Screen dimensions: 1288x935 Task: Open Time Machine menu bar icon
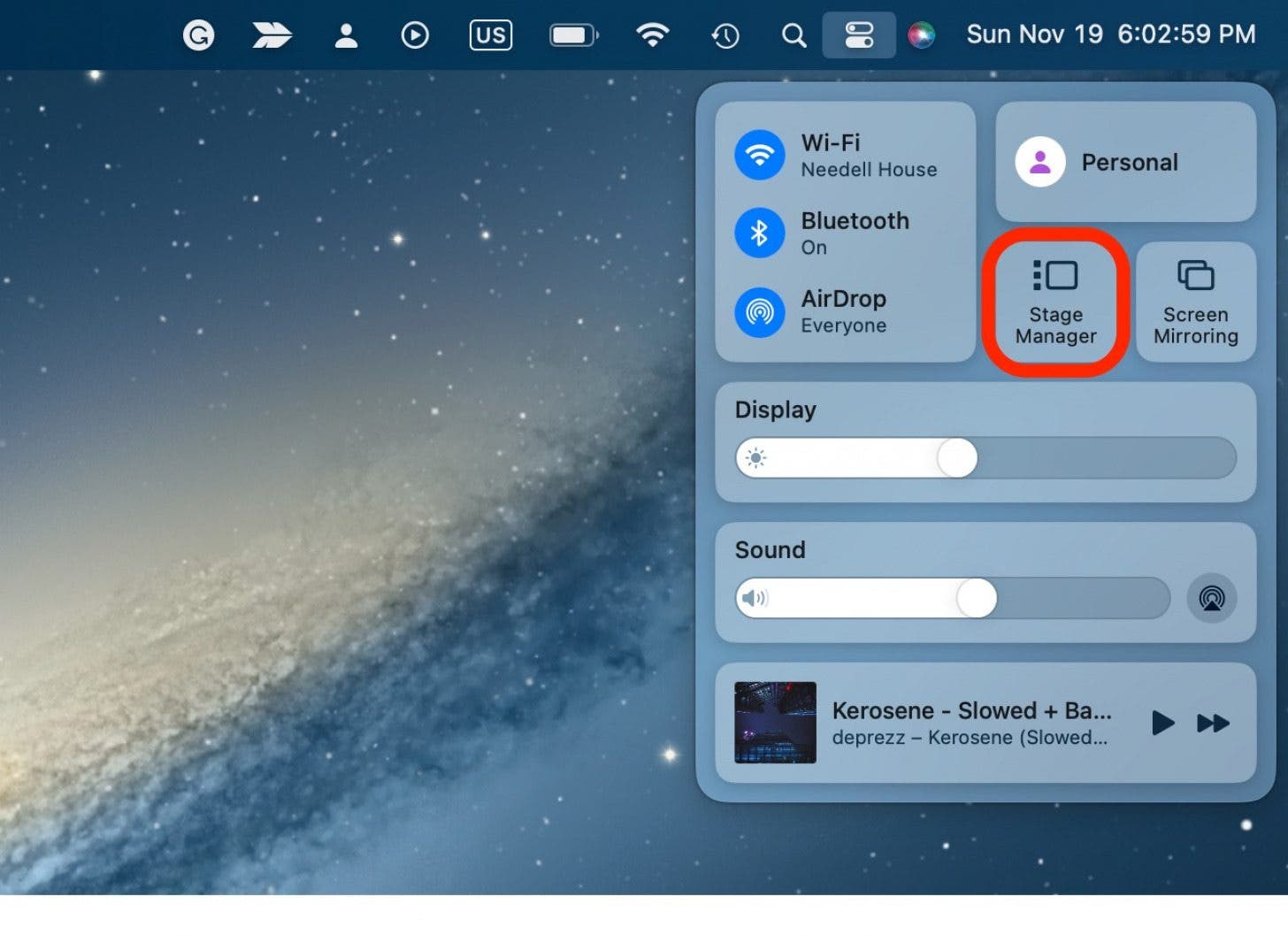[724, 35]
